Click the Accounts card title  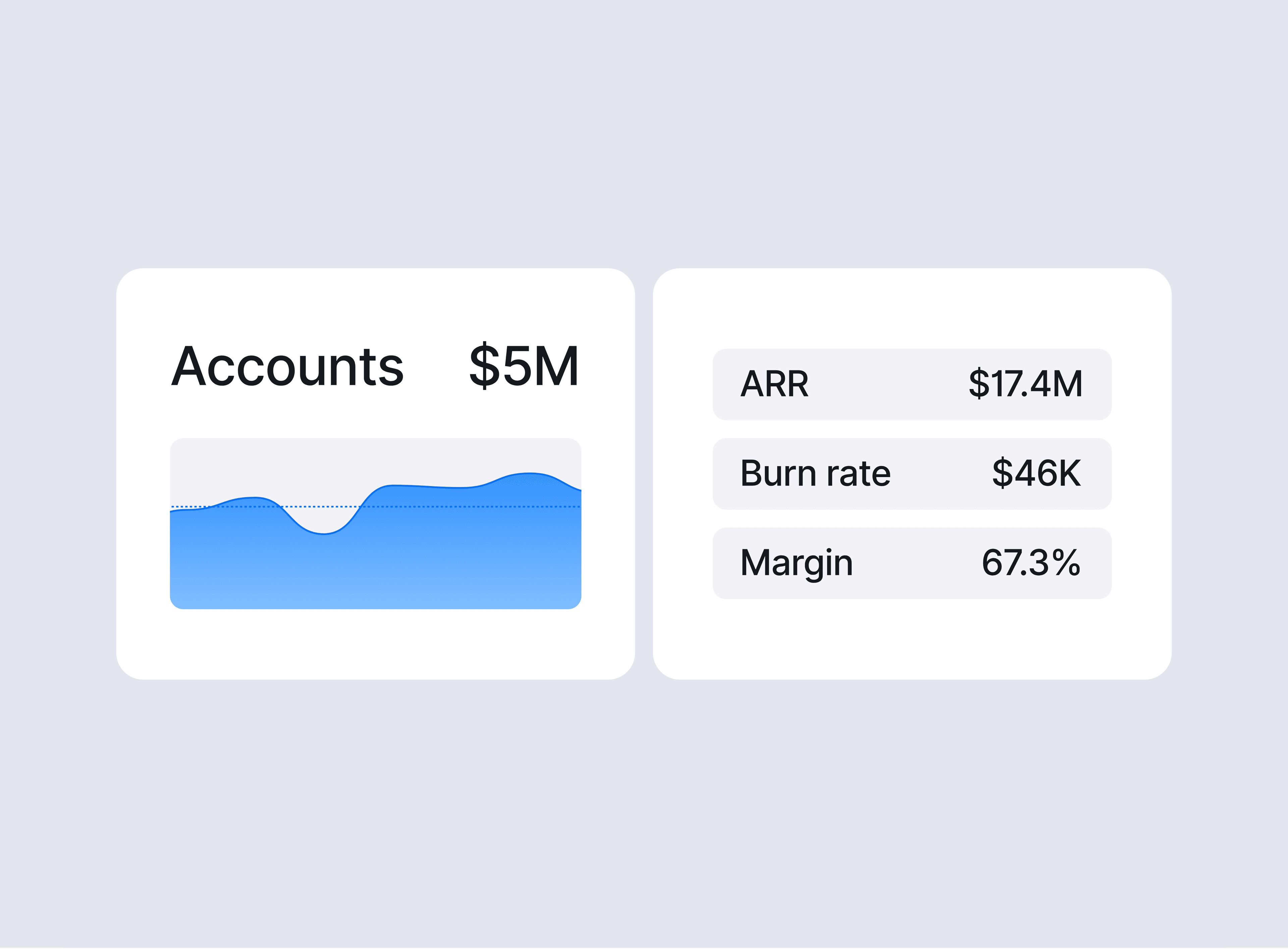coord(287,367)
